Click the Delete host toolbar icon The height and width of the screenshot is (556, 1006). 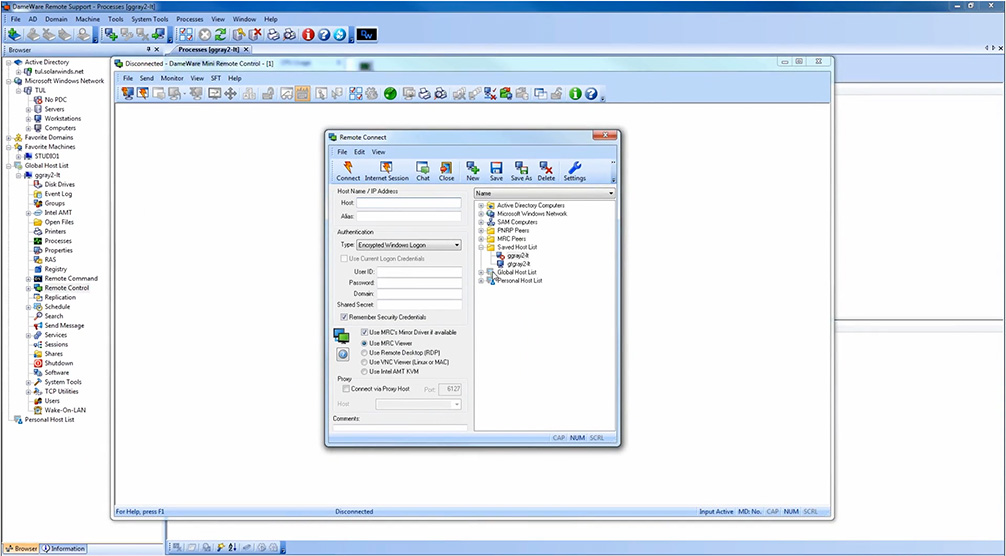click(x=546, y=171)
